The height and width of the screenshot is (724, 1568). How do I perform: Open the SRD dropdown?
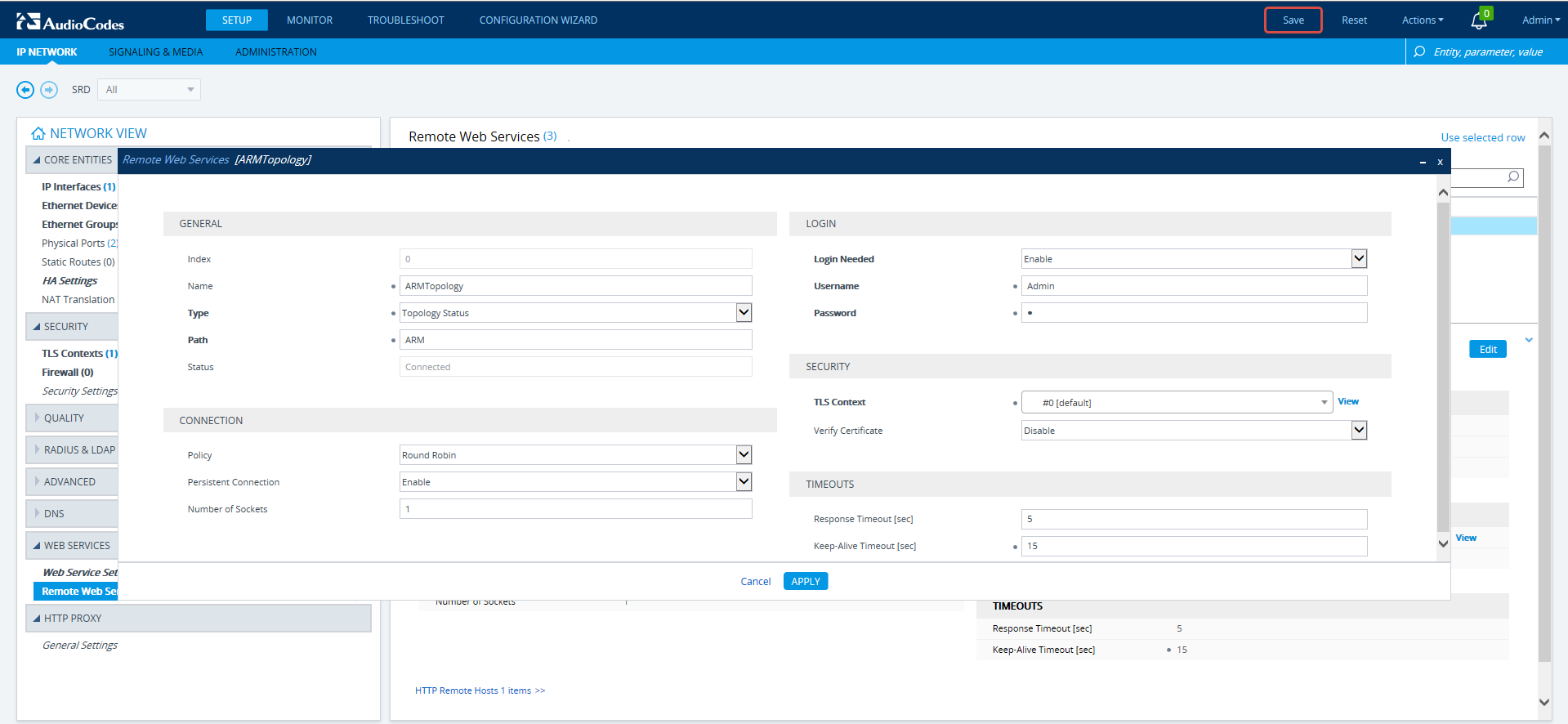(149, 90)
